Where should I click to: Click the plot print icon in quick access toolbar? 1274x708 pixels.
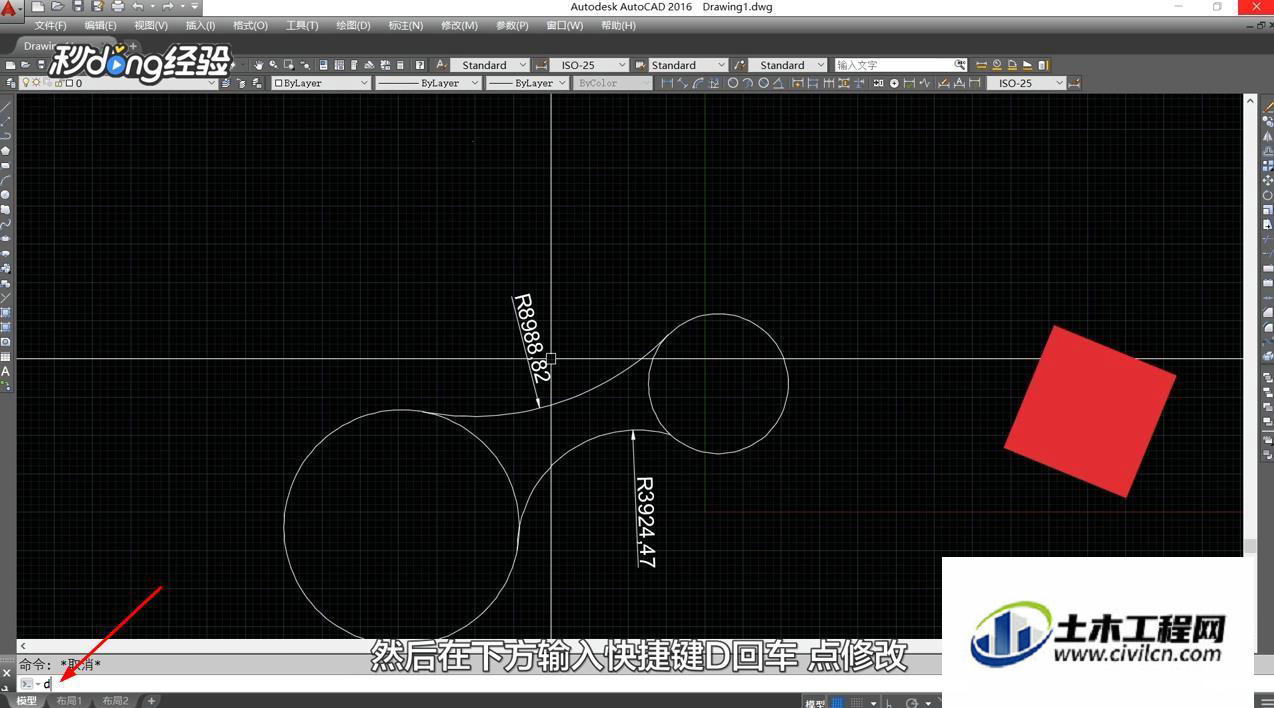coord(117,7)
